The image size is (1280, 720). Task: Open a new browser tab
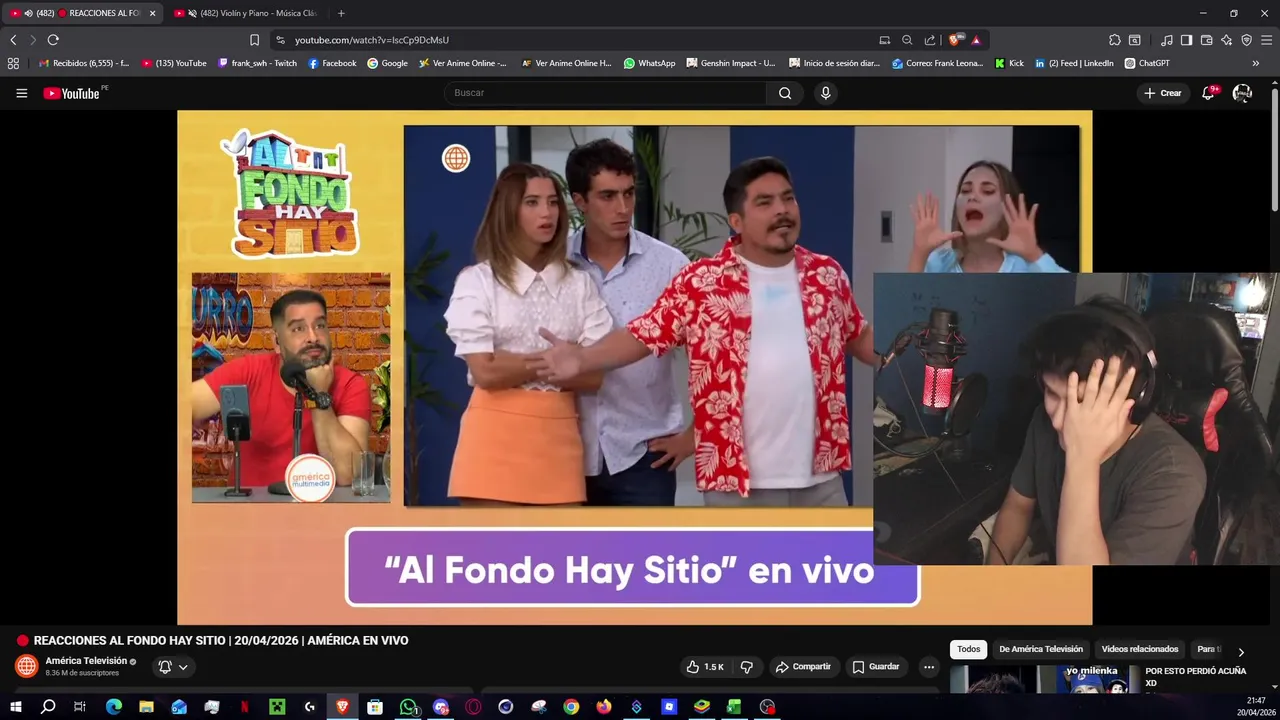[341, 13]
